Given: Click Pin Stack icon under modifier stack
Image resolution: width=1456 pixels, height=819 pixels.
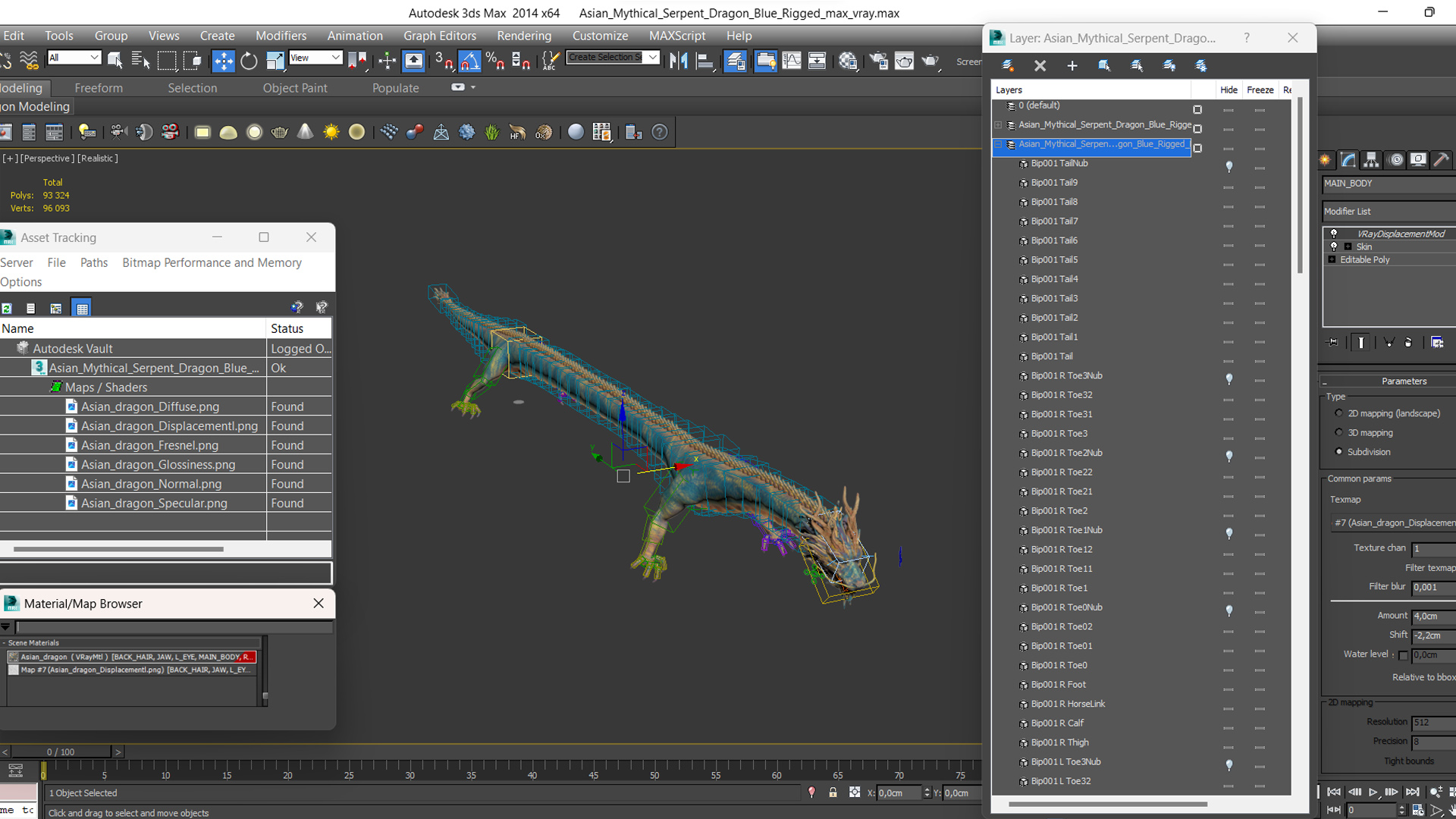Looking at the screenshot, I should click(x=1333, y=342).
